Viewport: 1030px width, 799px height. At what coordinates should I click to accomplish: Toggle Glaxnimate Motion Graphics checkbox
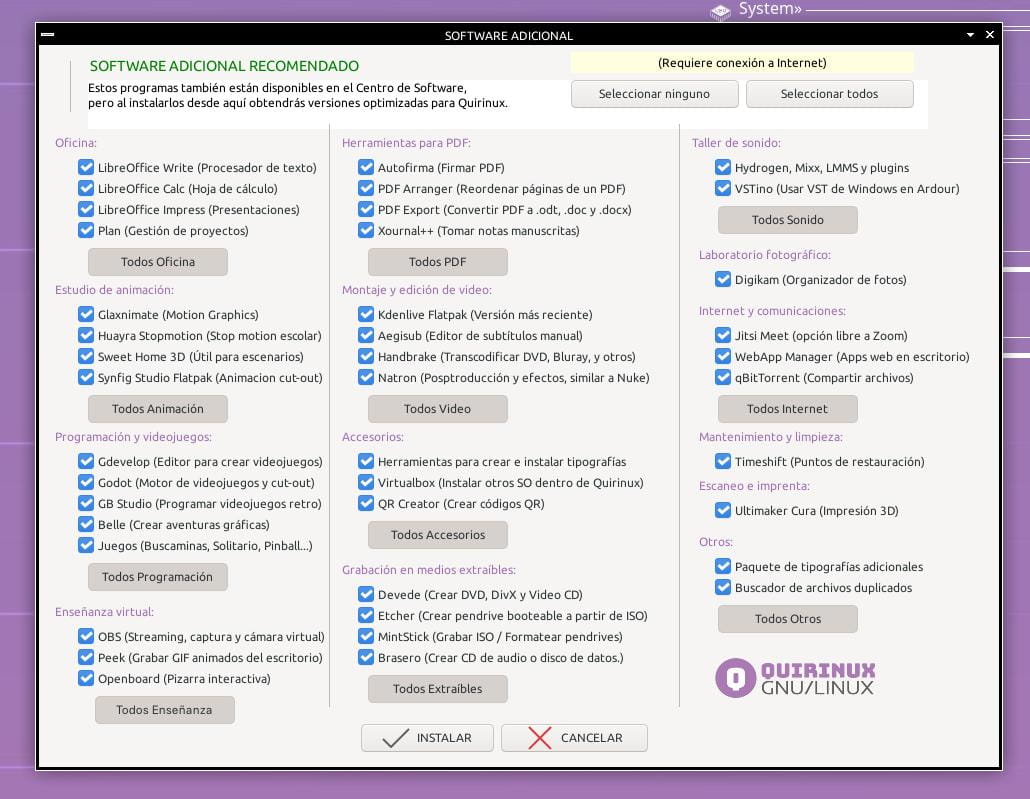(x=86, y=314)
